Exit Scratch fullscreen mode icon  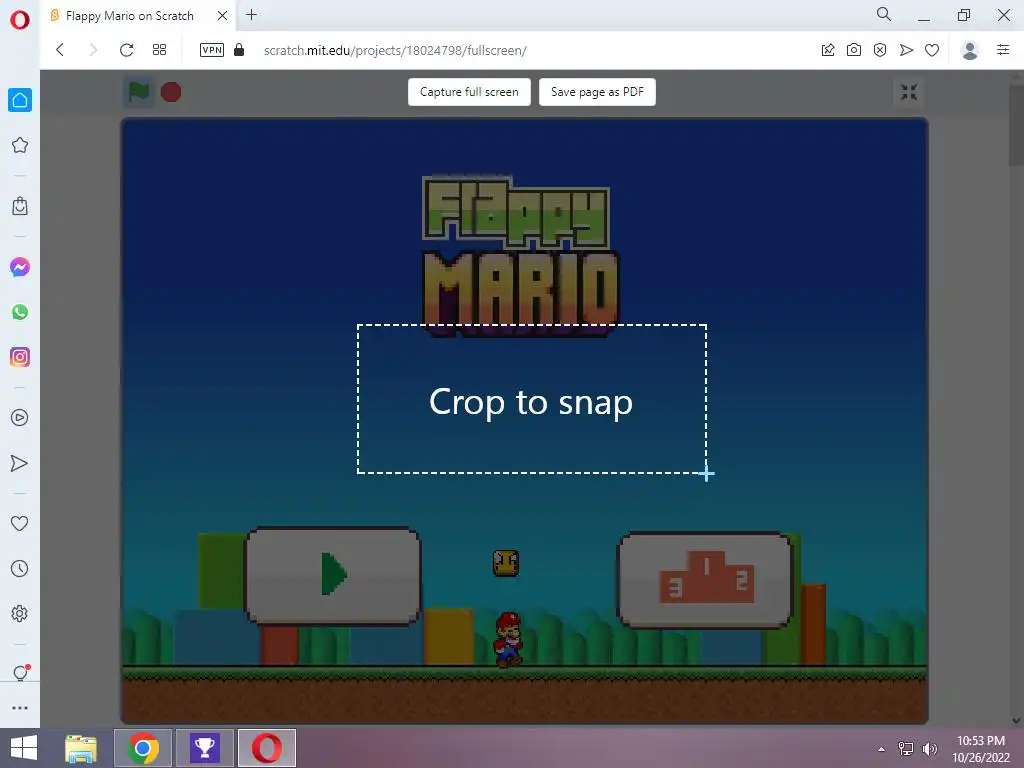909,92
